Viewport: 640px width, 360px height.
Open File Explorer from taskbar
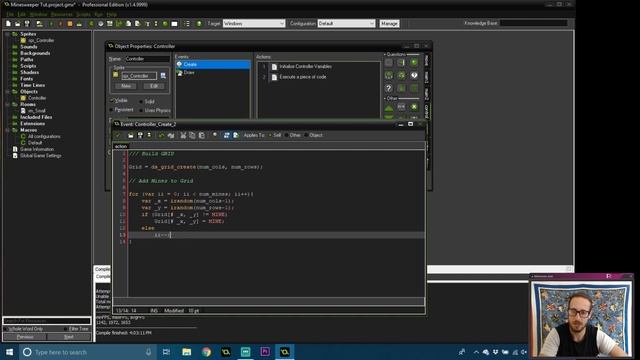coord(187,352)
